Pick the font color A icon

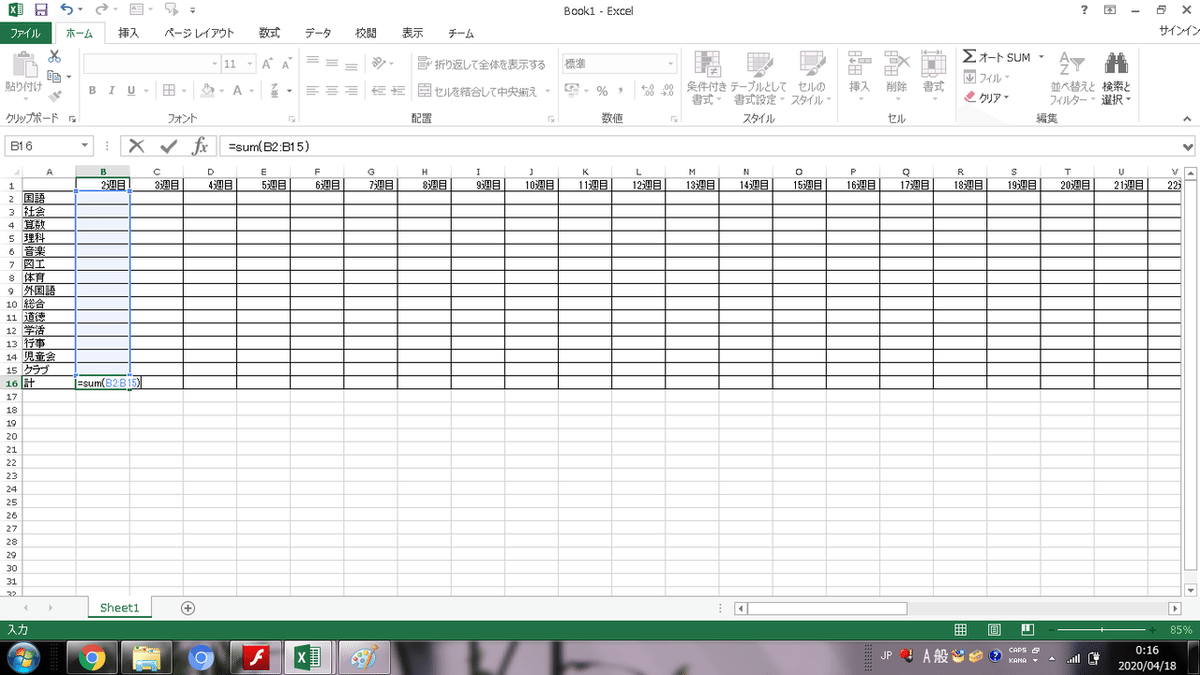[x=238, y=90]
